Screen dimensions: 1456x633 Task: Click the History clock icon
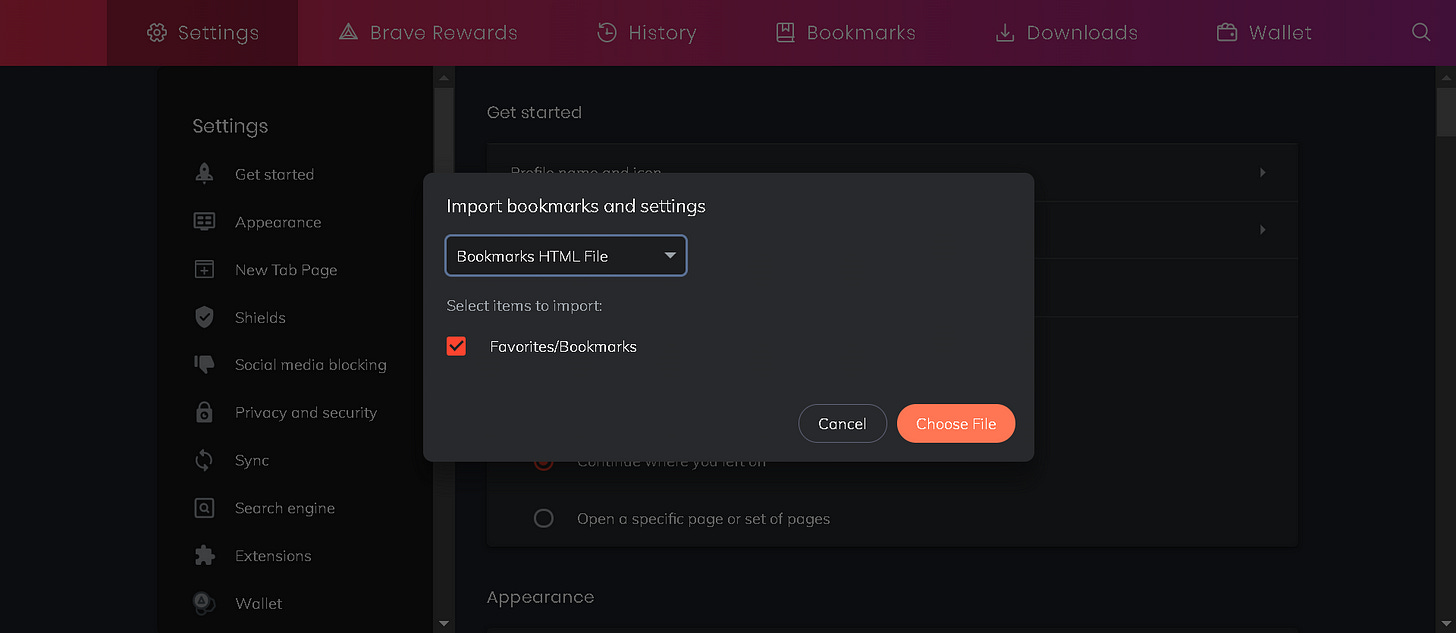607,32
